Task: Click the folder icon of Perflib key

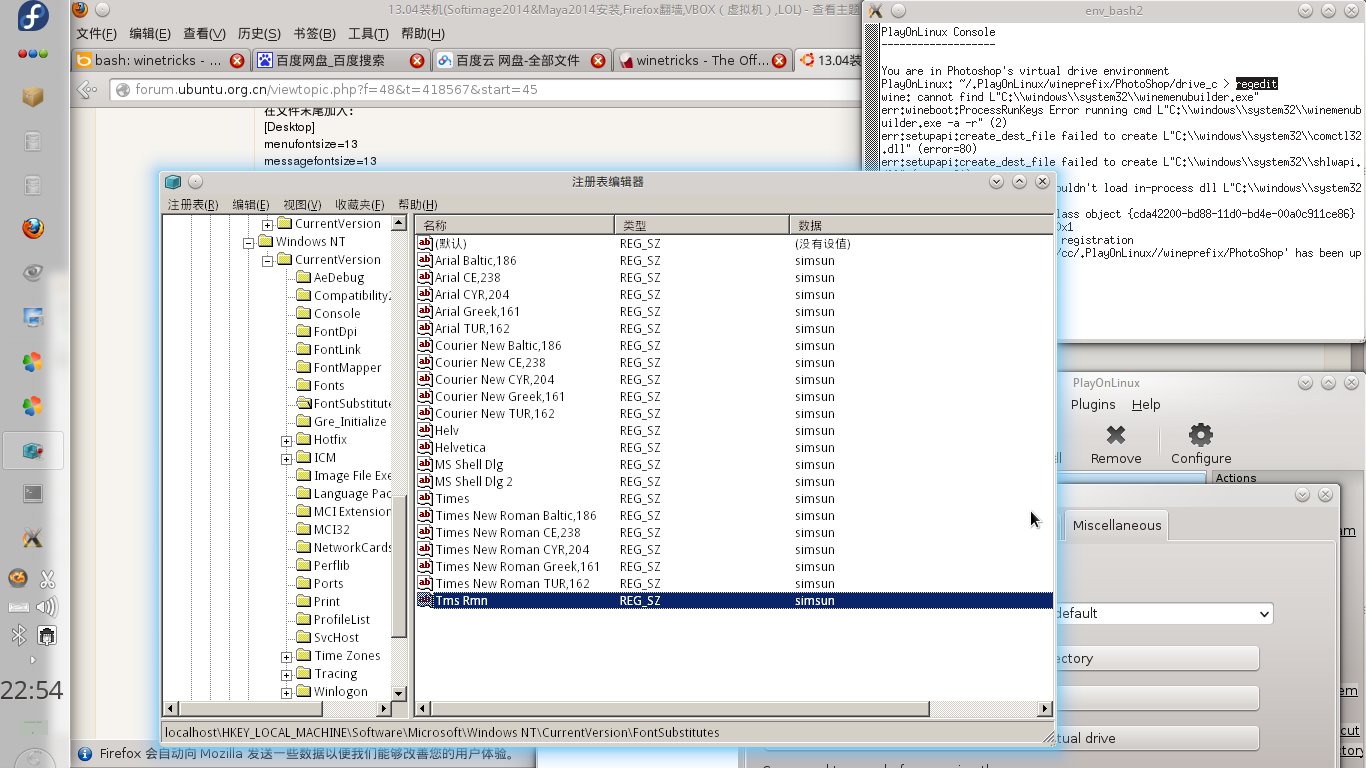Action: (x=303, y=565)
